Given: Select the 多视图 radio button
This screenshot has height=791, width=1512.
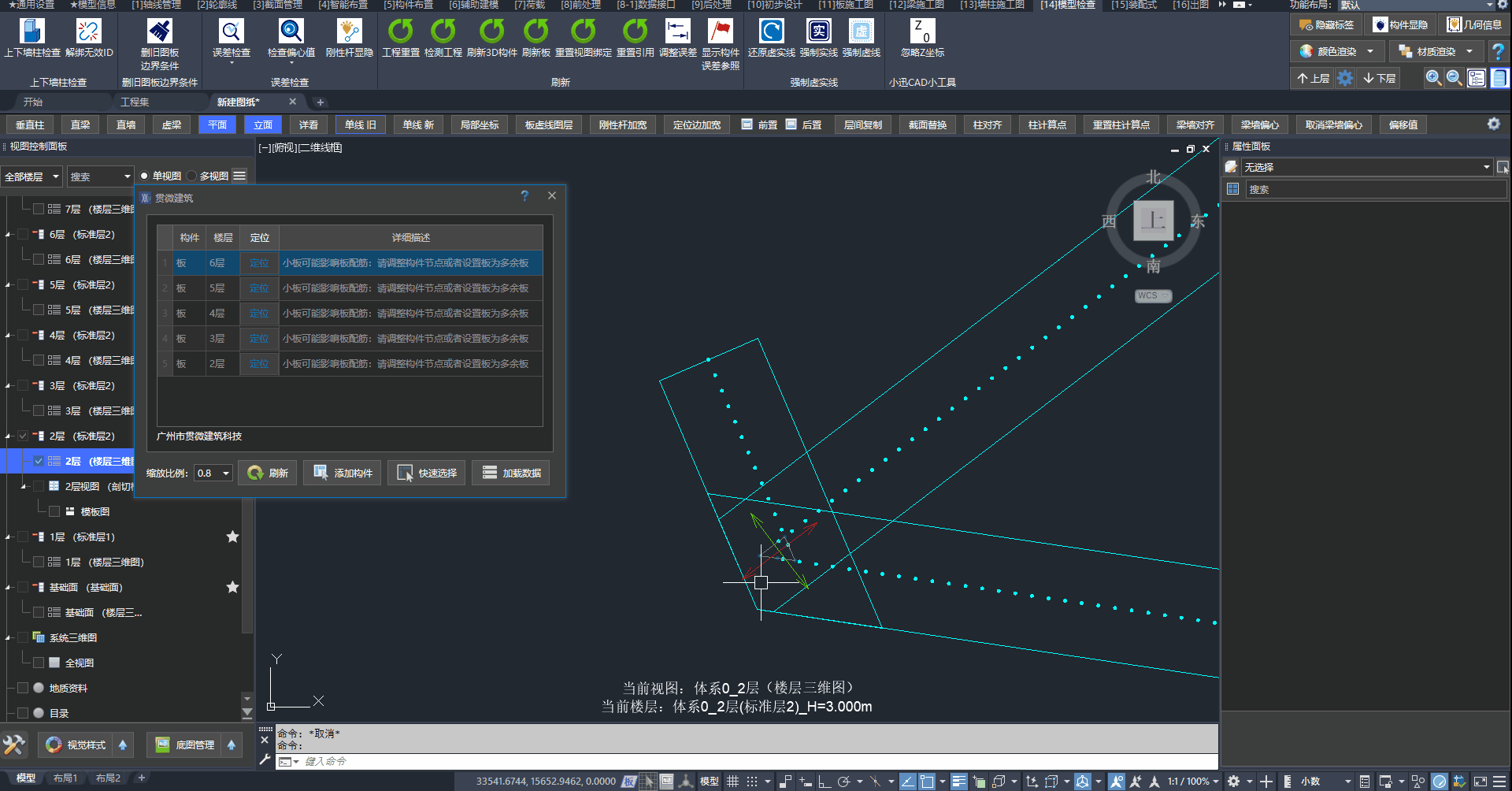Looking at the screenshot, I should tap(191, 176).
